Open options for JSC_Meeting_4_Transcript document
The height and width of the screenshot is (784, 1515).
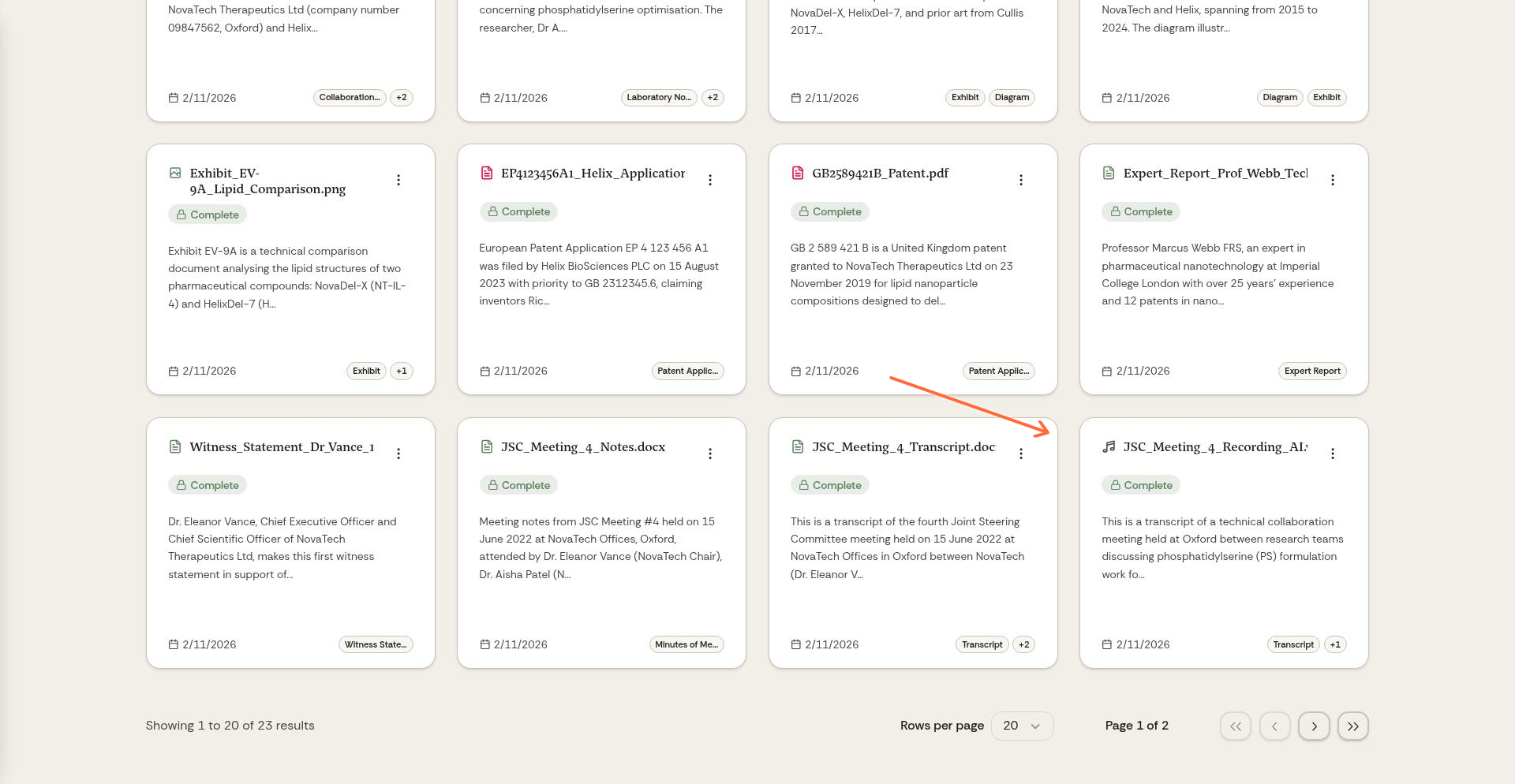pos(1021,454)
